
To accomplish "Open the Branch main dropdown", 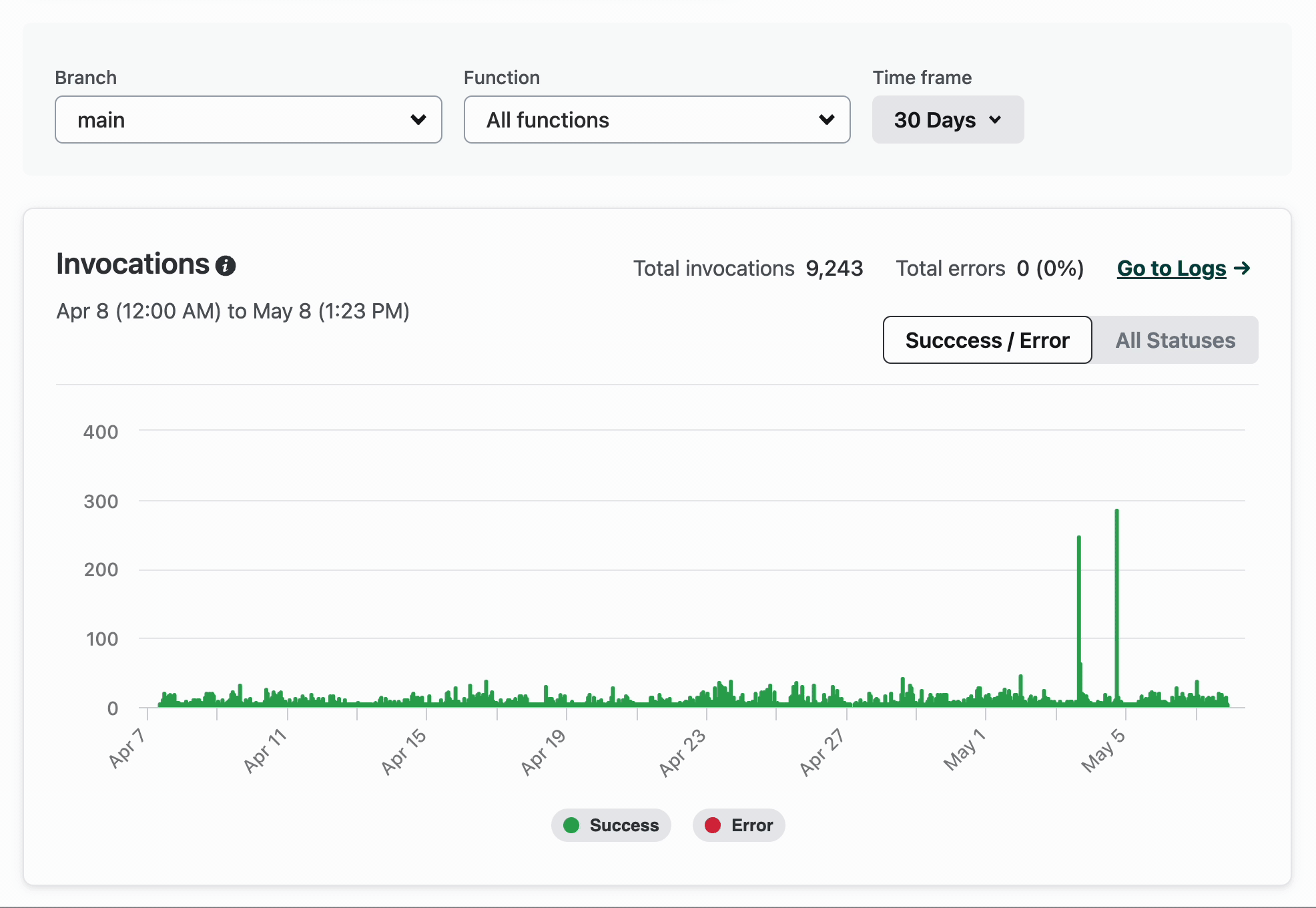I will pyautogui.click(x=248, y=120).
